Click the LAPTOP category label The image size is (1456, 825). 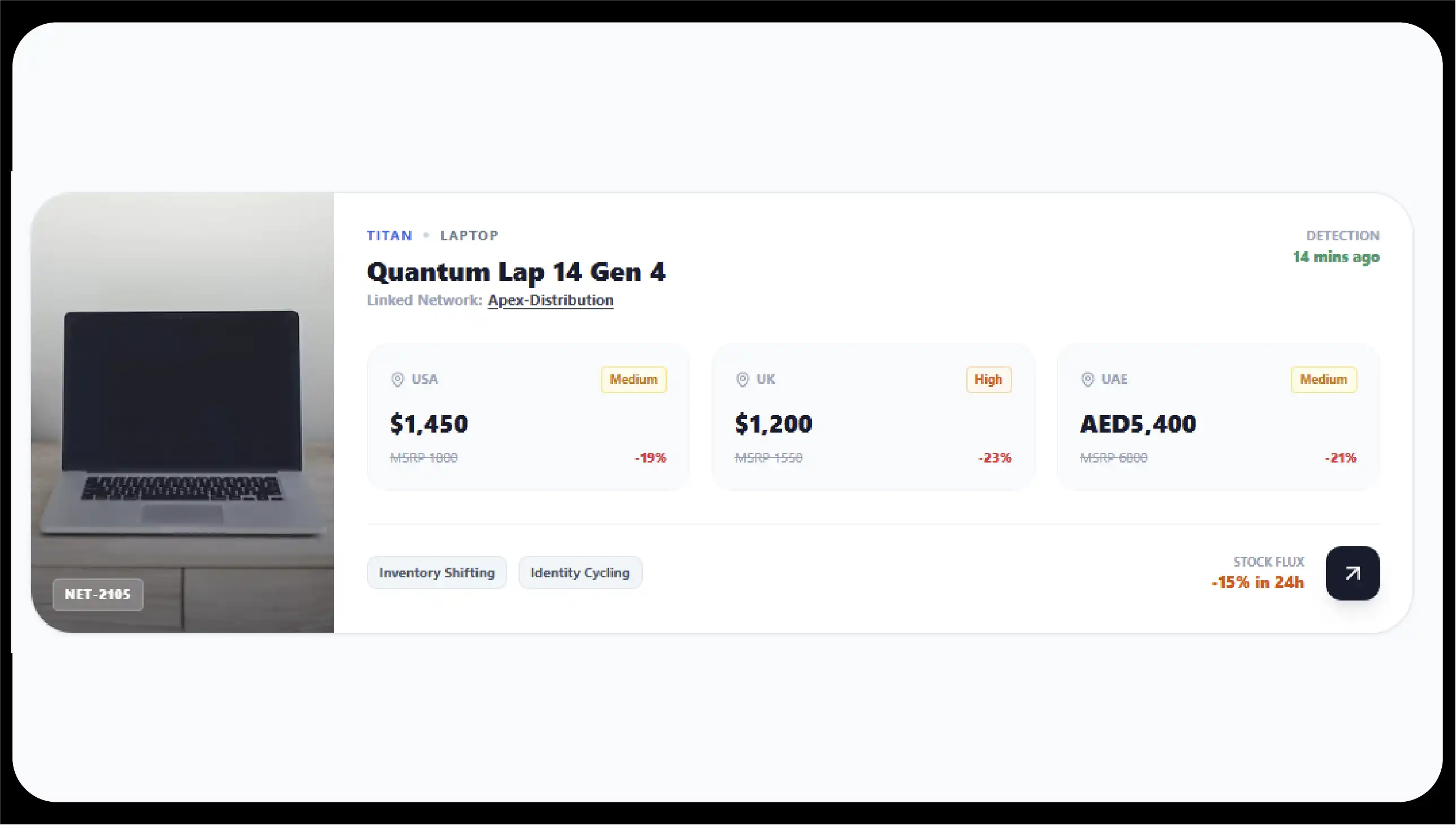pos(469,236)
